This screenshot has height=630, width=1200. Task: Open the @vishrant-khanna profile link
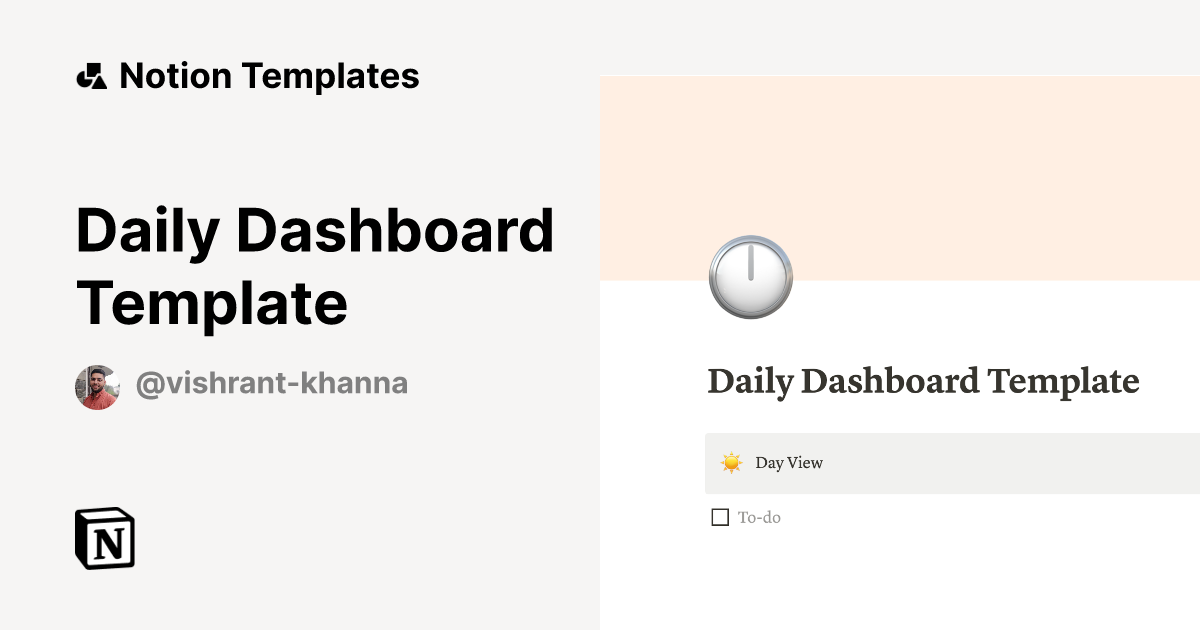[x=273, y=383]
